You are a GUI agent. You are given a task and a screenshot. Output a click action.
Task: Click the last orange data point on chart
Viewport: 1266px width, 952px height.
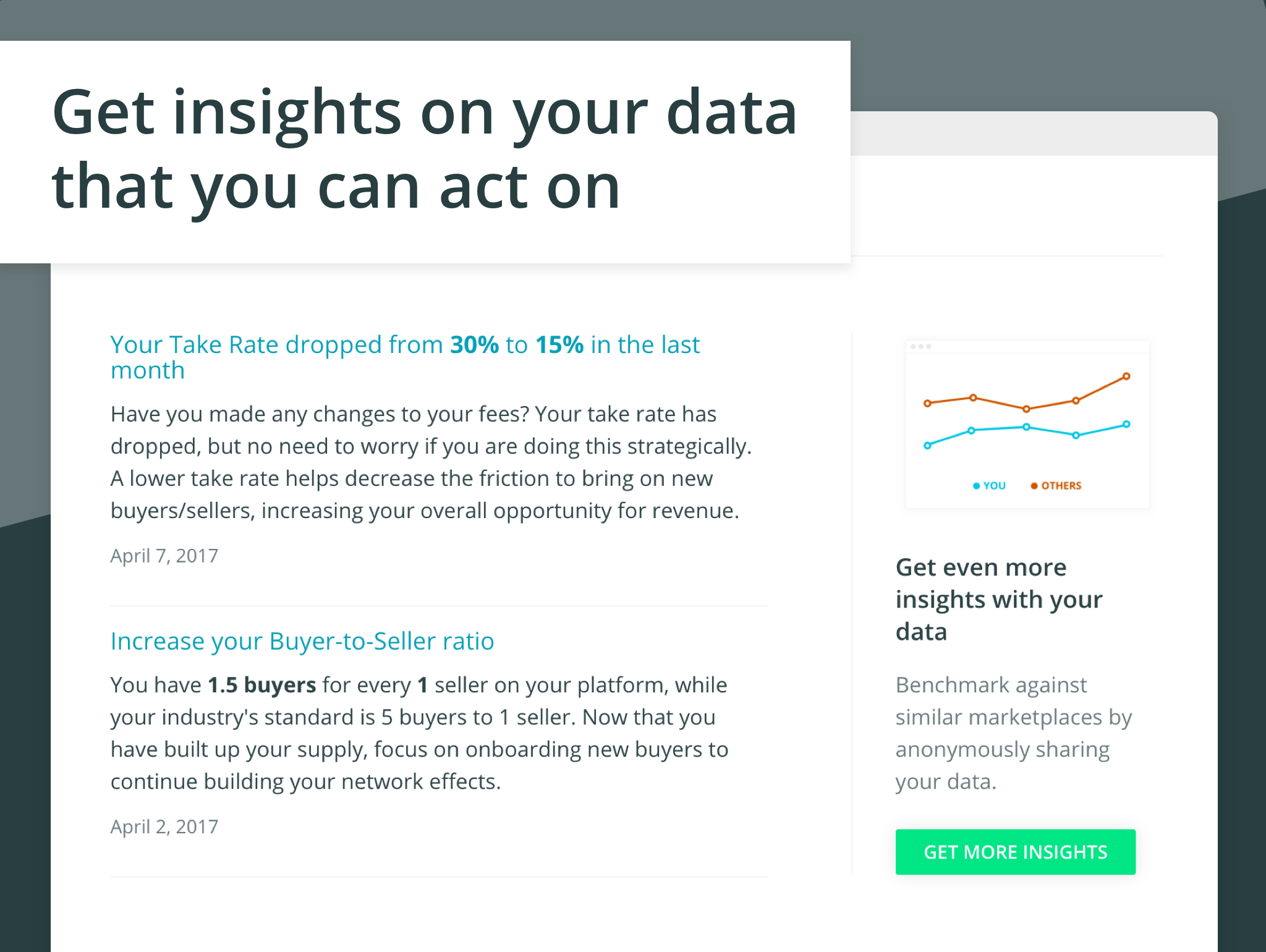1126,376
